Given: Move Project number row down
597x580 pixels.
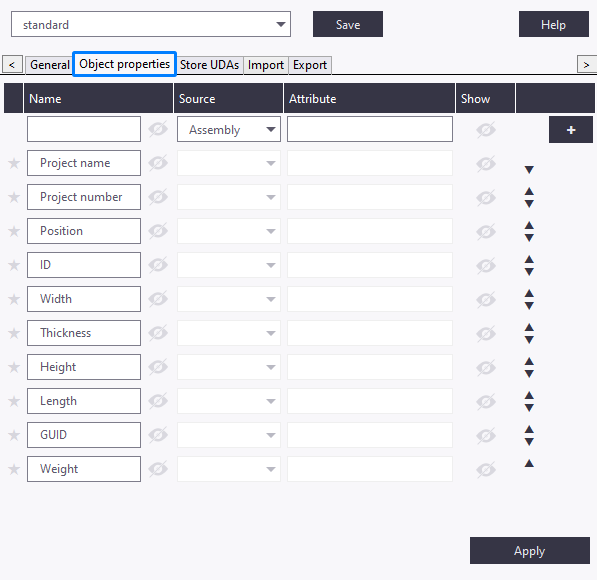Looking at the screenshot, I should click(529, 204).
